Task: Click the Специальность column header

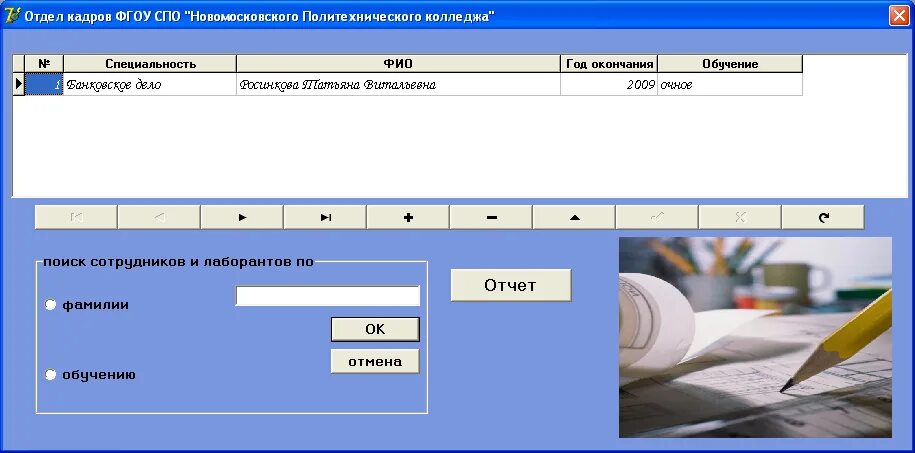Action: [x=150, y=64]
